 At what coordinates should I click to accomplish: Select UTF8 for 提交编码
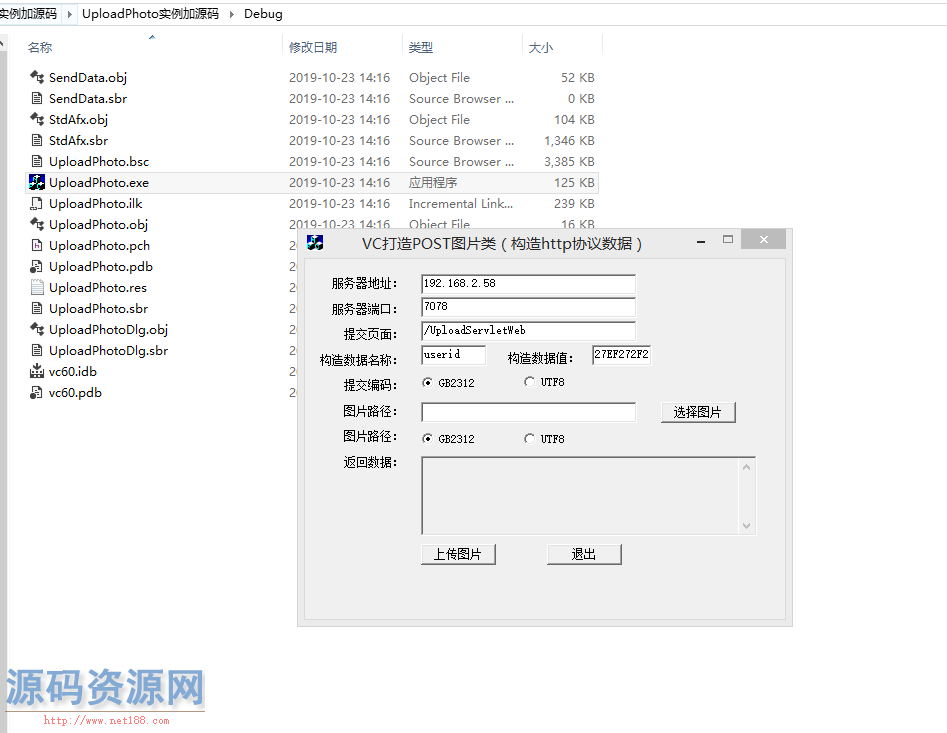529,382
